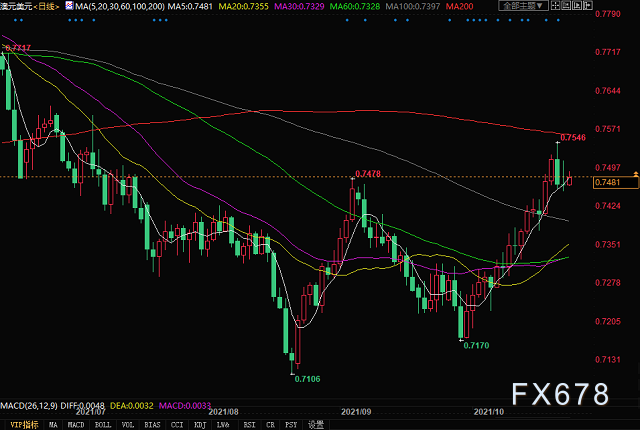Image resolution: width=640 pixels, height=430 pixels.
Task: Click the 0.7106 low price marker
Action: pos(307,379)
